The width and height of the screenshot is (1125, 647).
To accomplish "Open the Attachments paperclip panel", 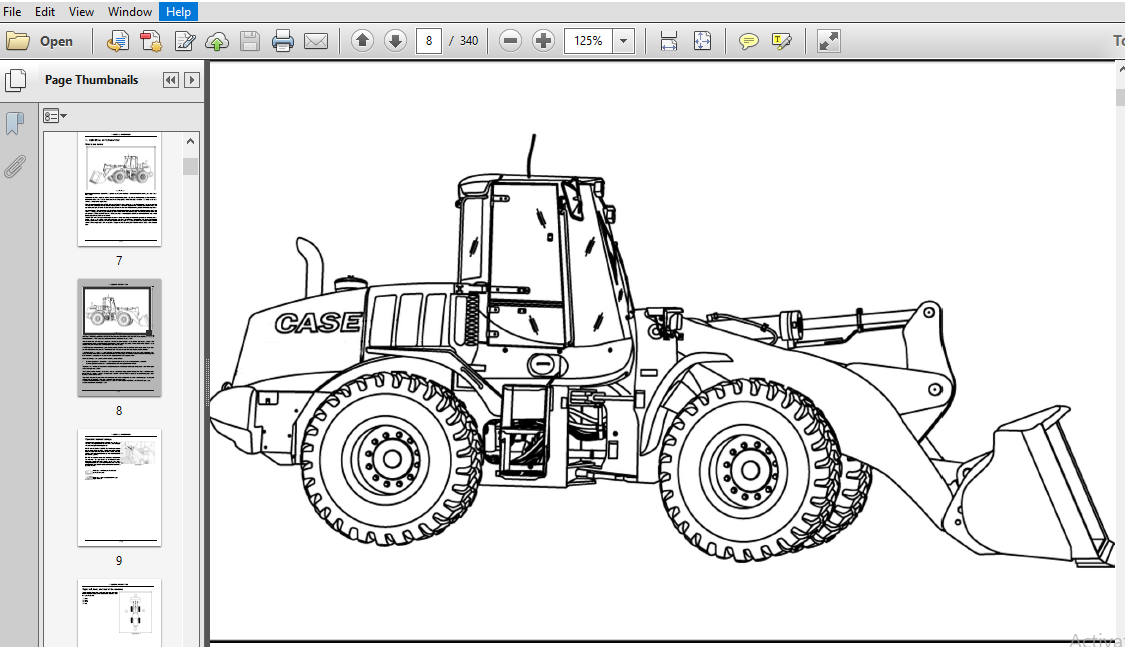I will coord(14,166).
